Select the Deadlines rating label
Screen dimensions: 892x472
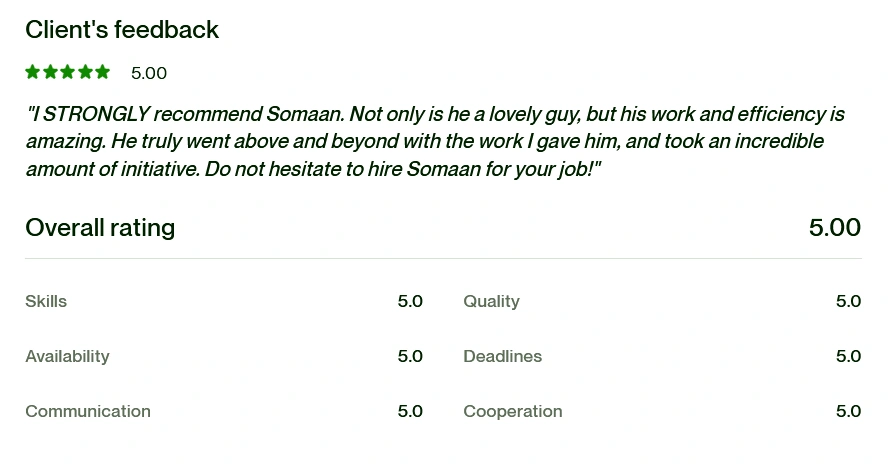pyautogui.click(x=502, y=356)
